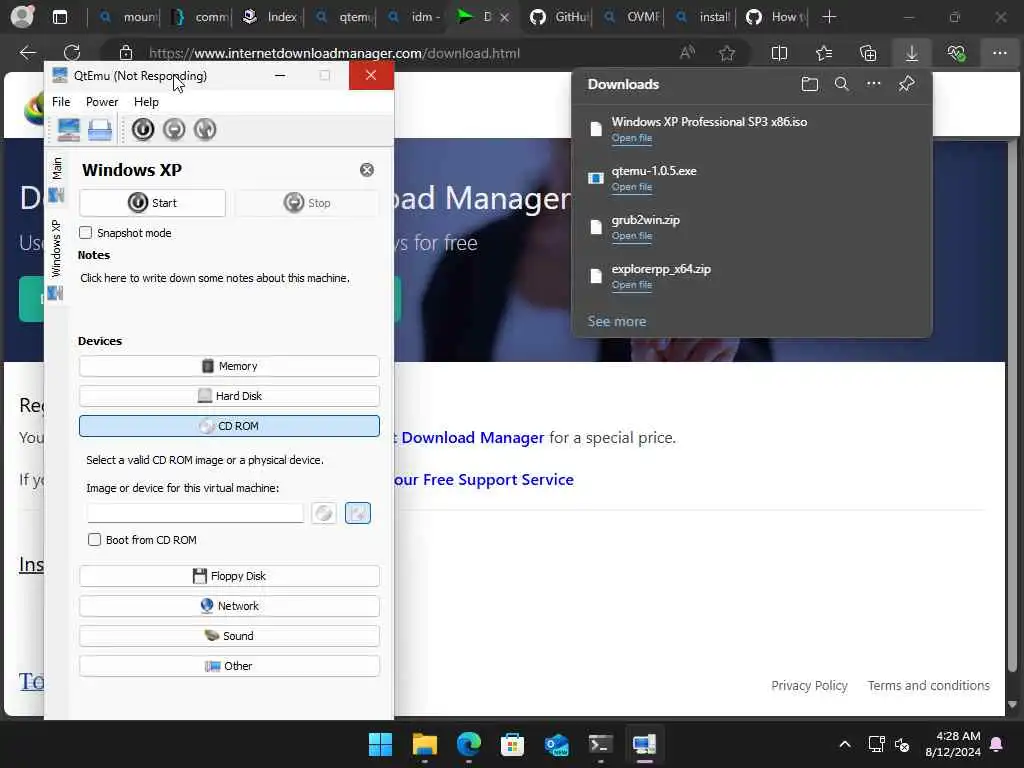Click Terms and conditions link
The image size is (1024, 768).
click(929, 686)
